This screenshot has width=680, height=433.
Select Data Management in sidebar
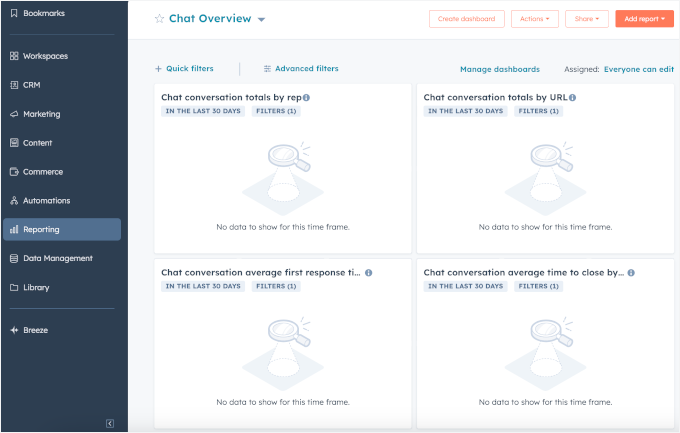(57, 258)
